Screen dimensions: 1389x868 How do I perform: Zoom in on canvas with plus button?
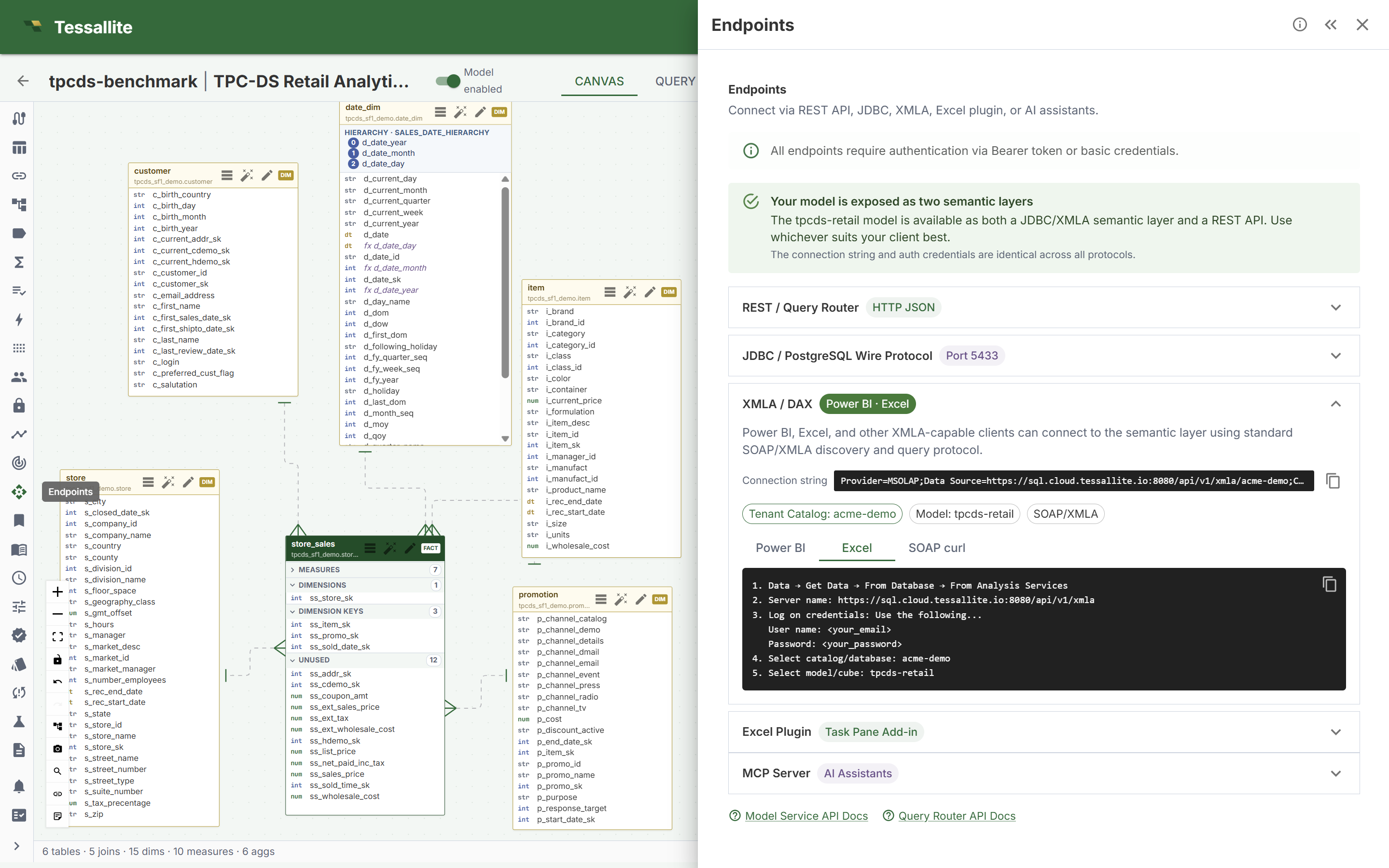tap(57, 592)
